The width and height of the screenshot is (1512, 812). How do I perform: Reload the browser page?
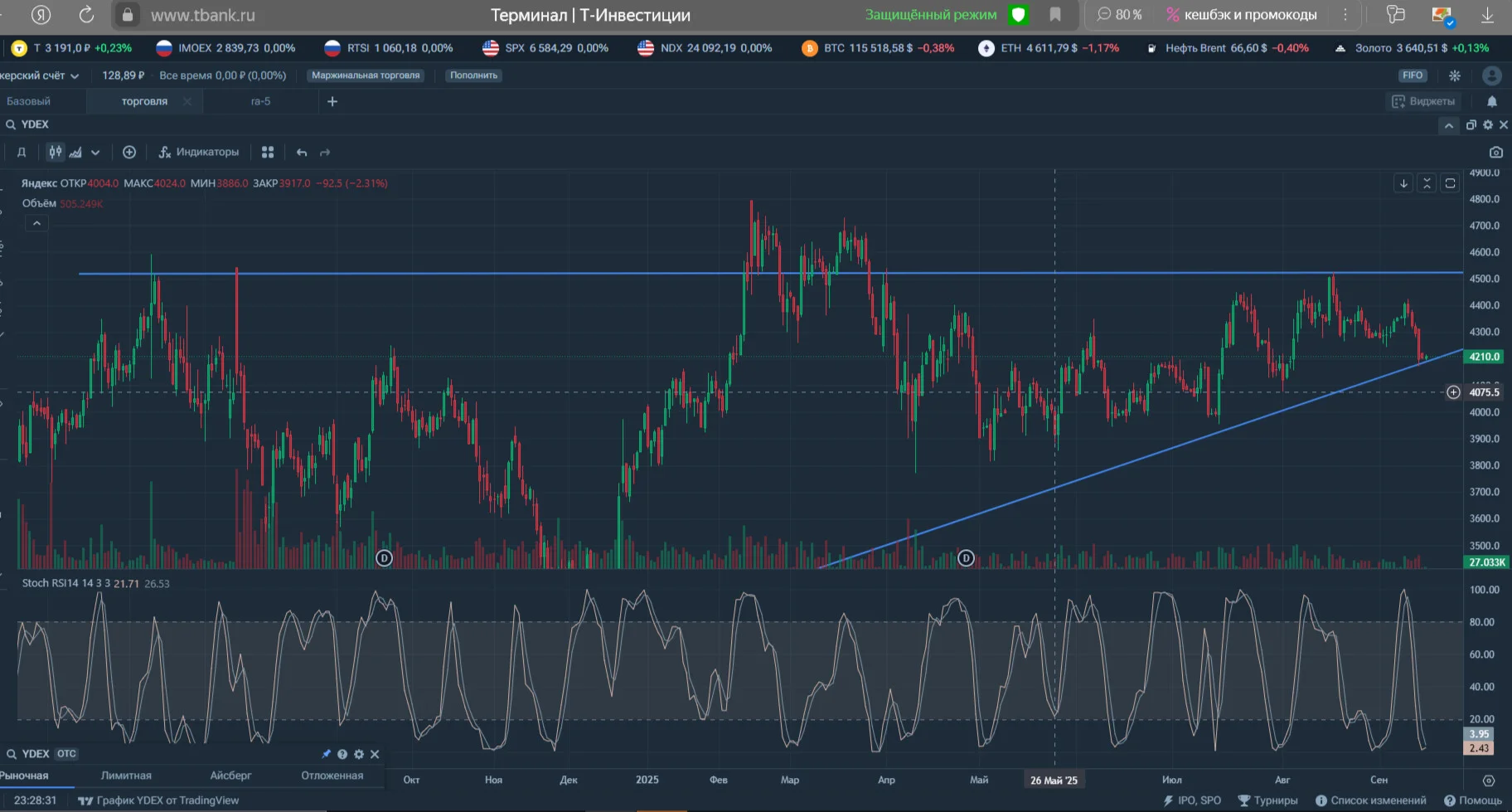click(x=86, y=15)
